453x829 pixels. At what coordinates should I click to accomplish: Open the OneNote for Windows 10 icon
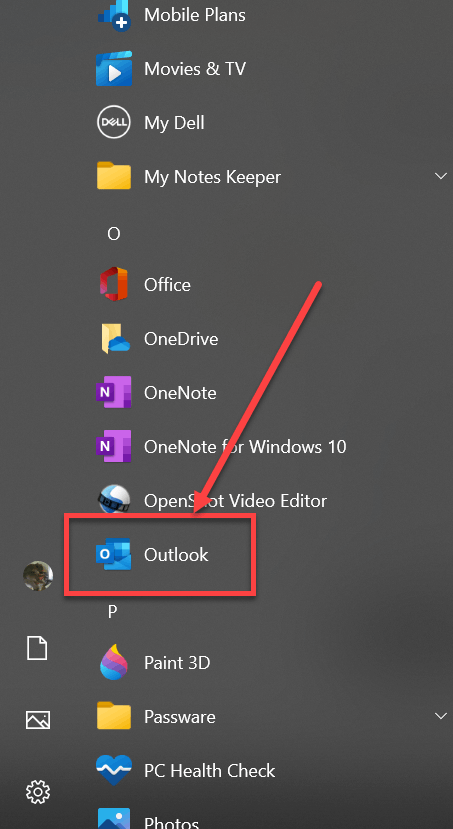click(114, 447)
